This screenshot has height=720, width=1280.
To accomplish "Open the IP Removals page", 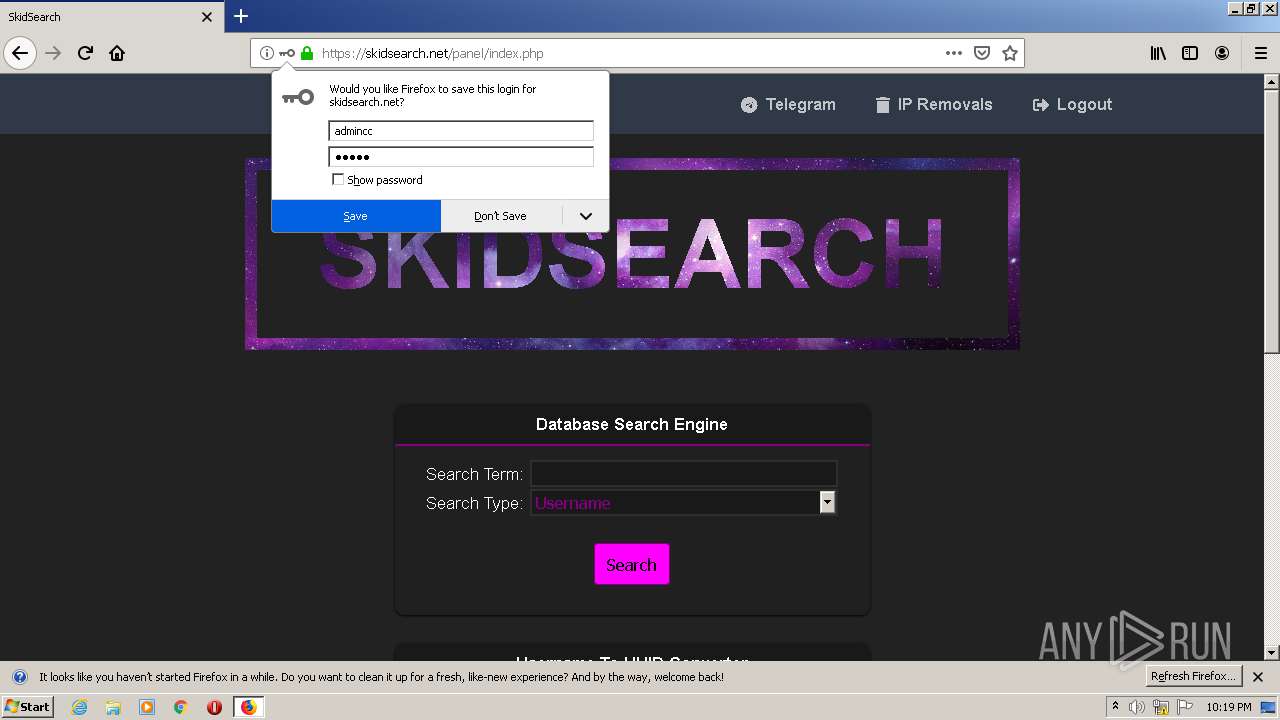I will [x=934, y=104].
